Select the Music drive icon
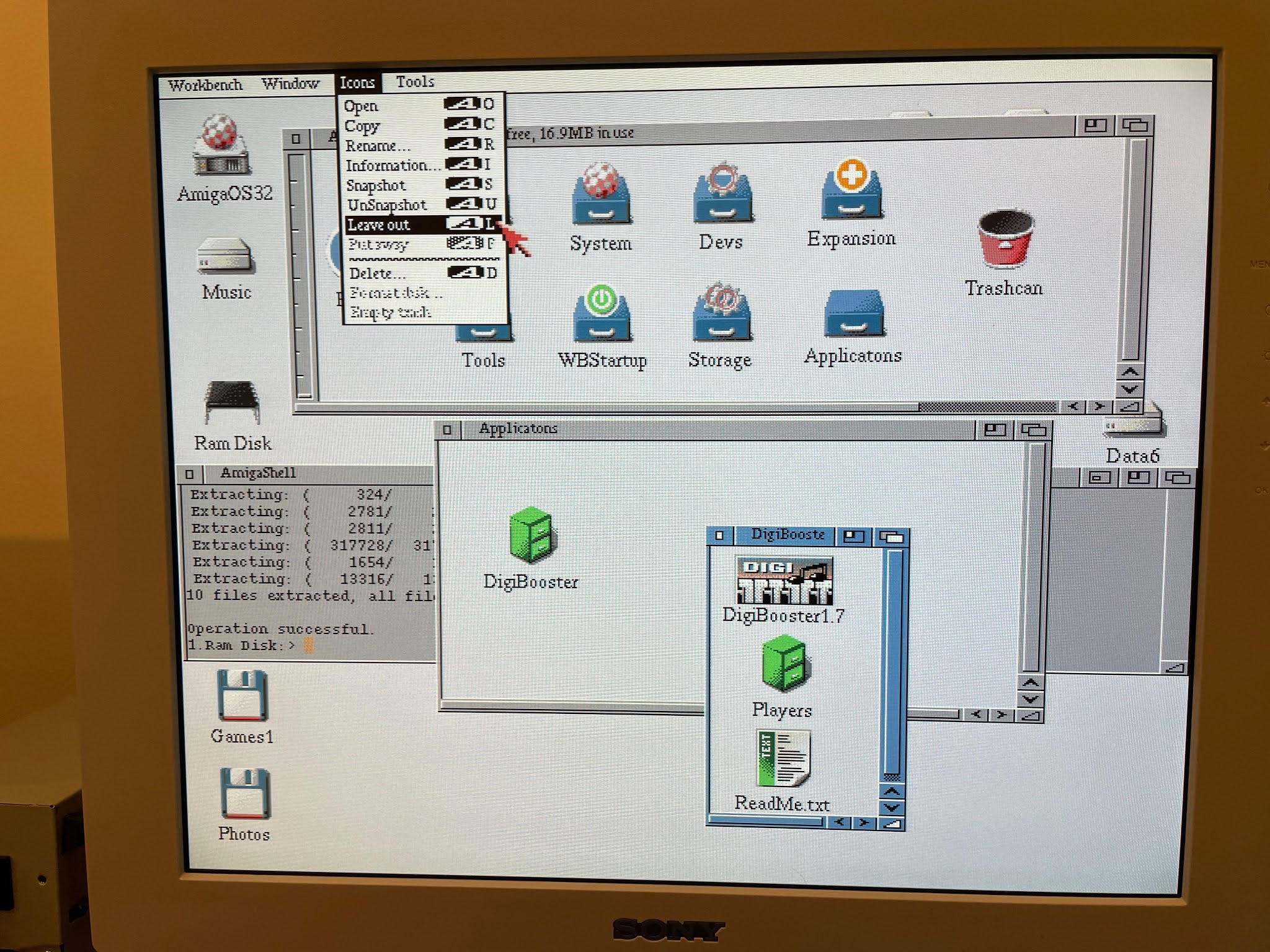This screenshot has height=952, width=1270. 225,255
